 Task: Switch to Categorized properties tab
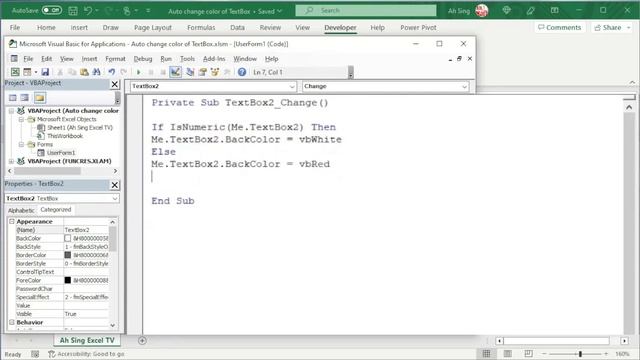coord(56,209)
